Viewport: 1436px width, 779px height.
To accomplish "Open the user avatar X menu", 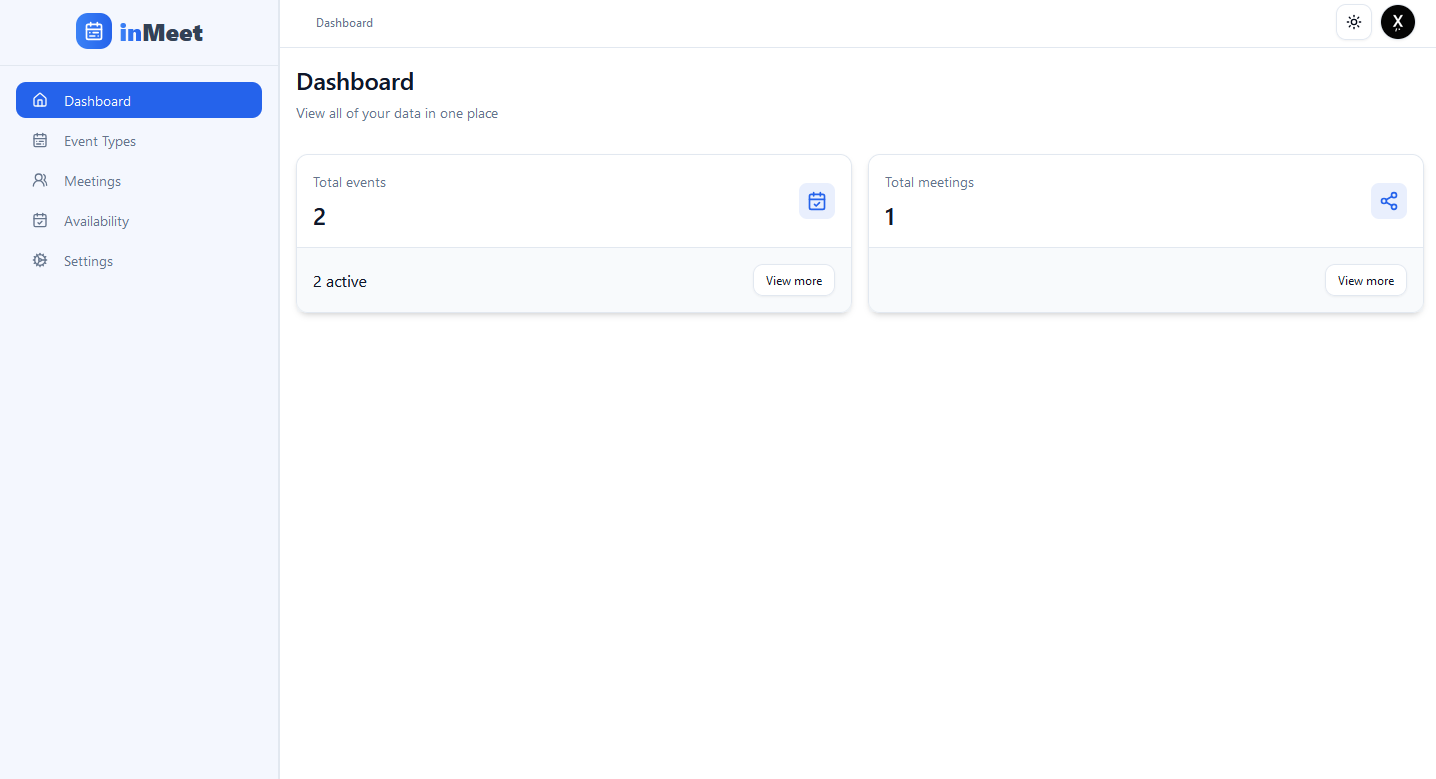I will tap(1398, 22).
